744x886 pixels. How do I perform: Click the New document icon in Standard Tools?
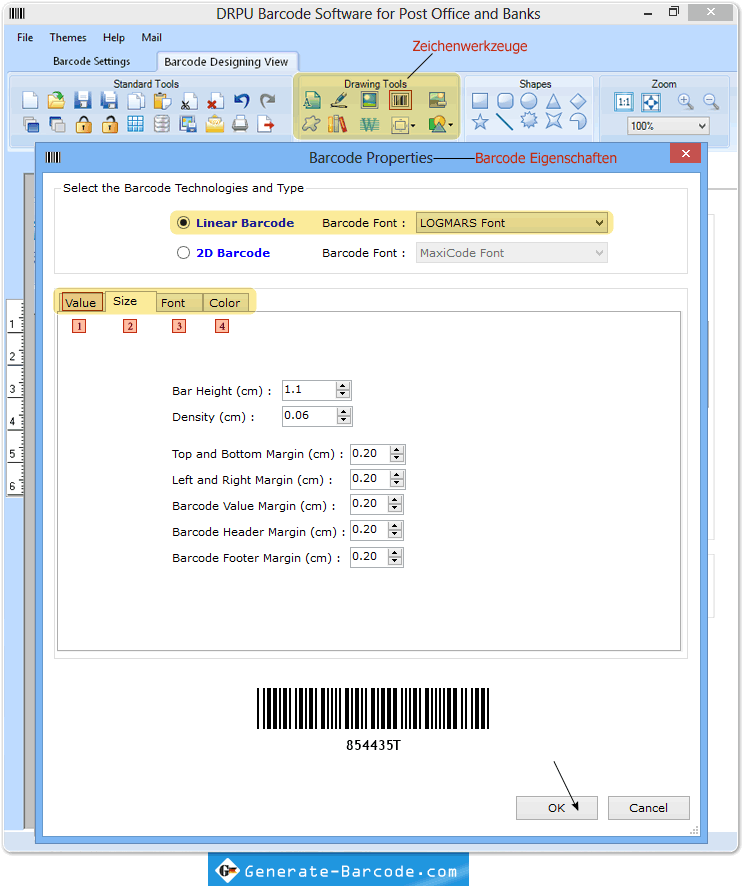click(30, 101)
